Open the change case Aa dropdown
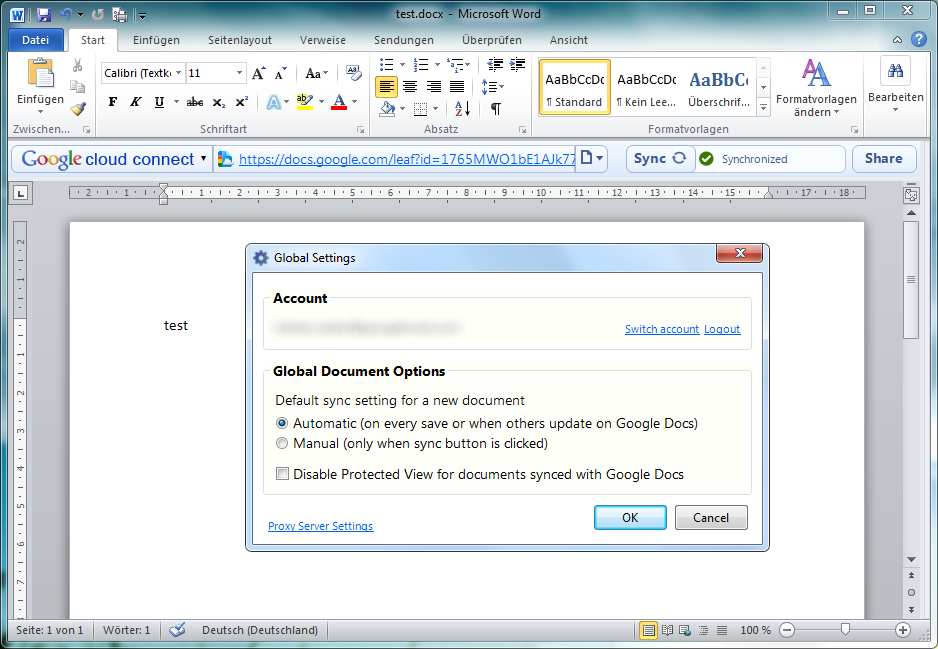 pos(316,74)
